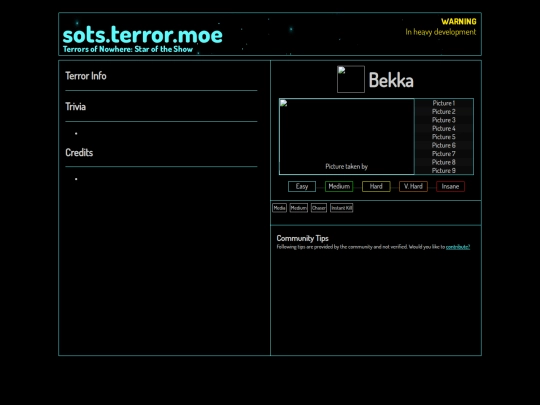This screenshot has height=405, width=540.
Task: Click the Community Tips heading
Action: (x=302, y=238)
